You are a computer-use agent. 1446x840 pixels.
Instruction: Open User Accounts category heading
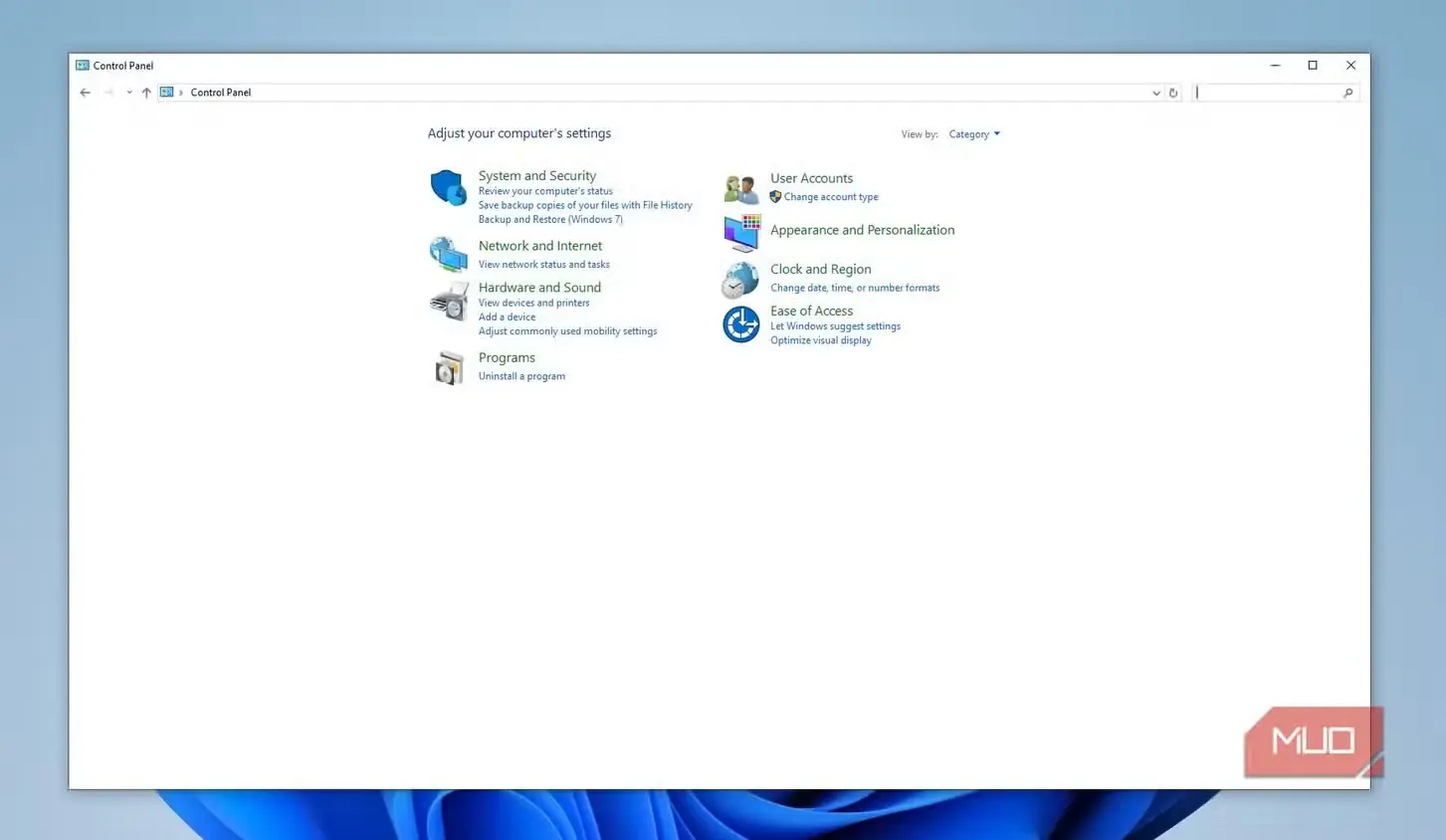[811, 178]
